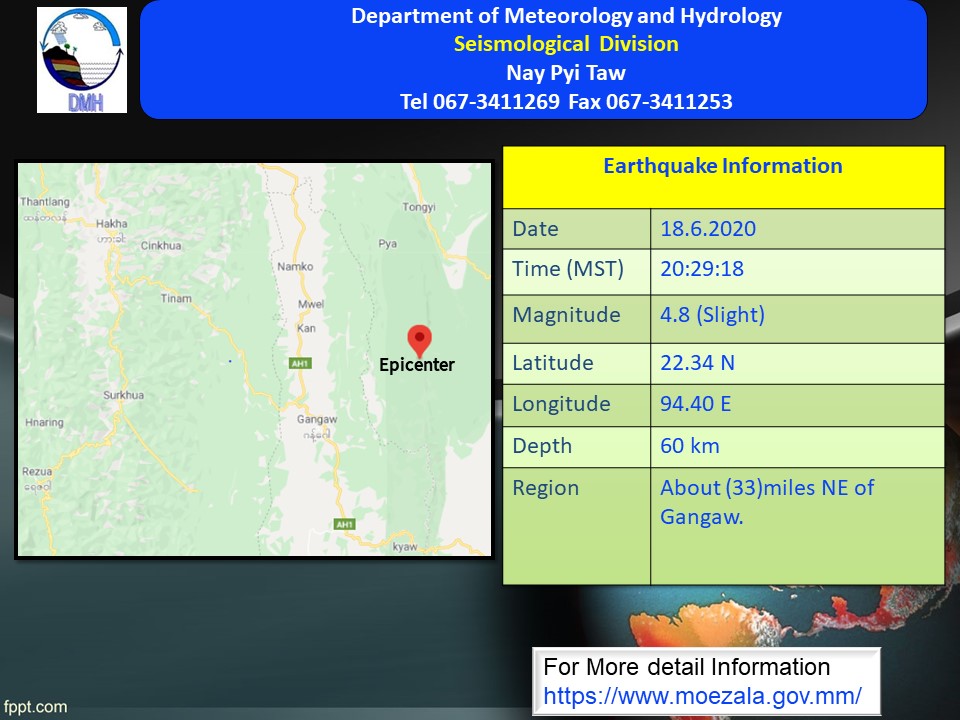The image size is (960, 720).
Task: Click the AH1 highway badge below Kan
Action: pos(299,363)
